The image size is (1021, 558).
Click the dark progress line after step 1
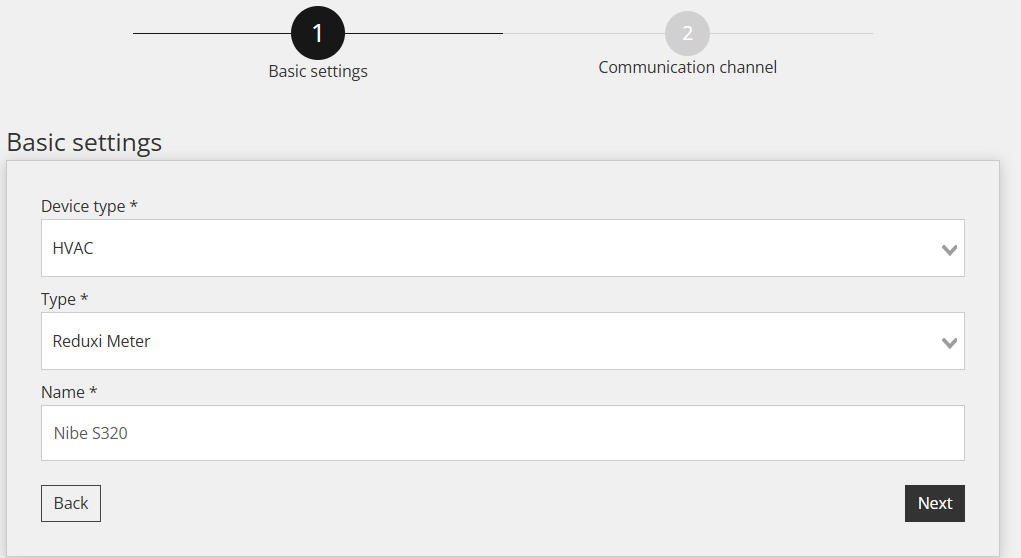[x=423, y=33]
